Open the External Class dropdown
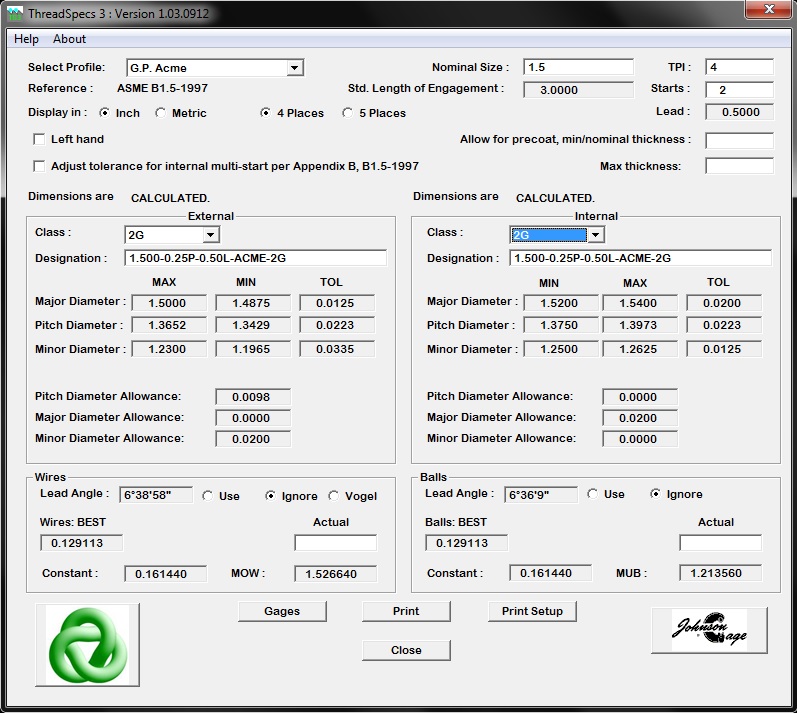 [x=210, y=235]
